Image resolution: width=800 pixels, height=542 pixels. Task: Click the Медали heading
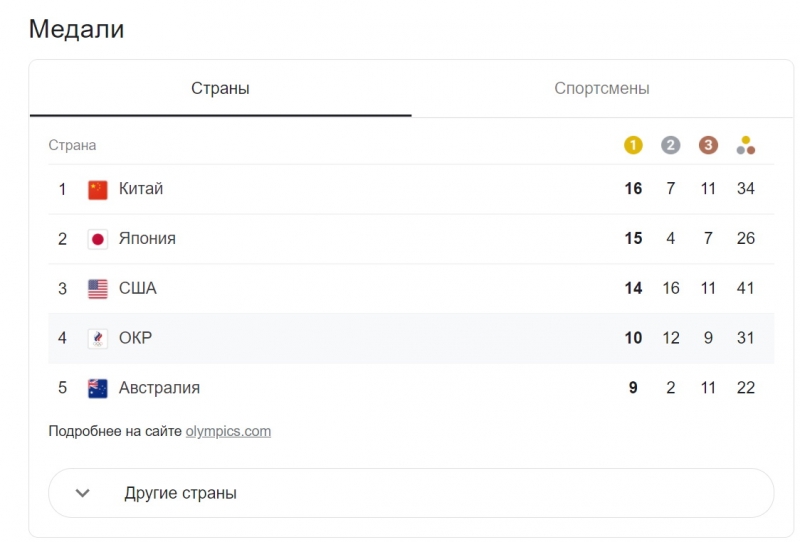pos(76,29)
